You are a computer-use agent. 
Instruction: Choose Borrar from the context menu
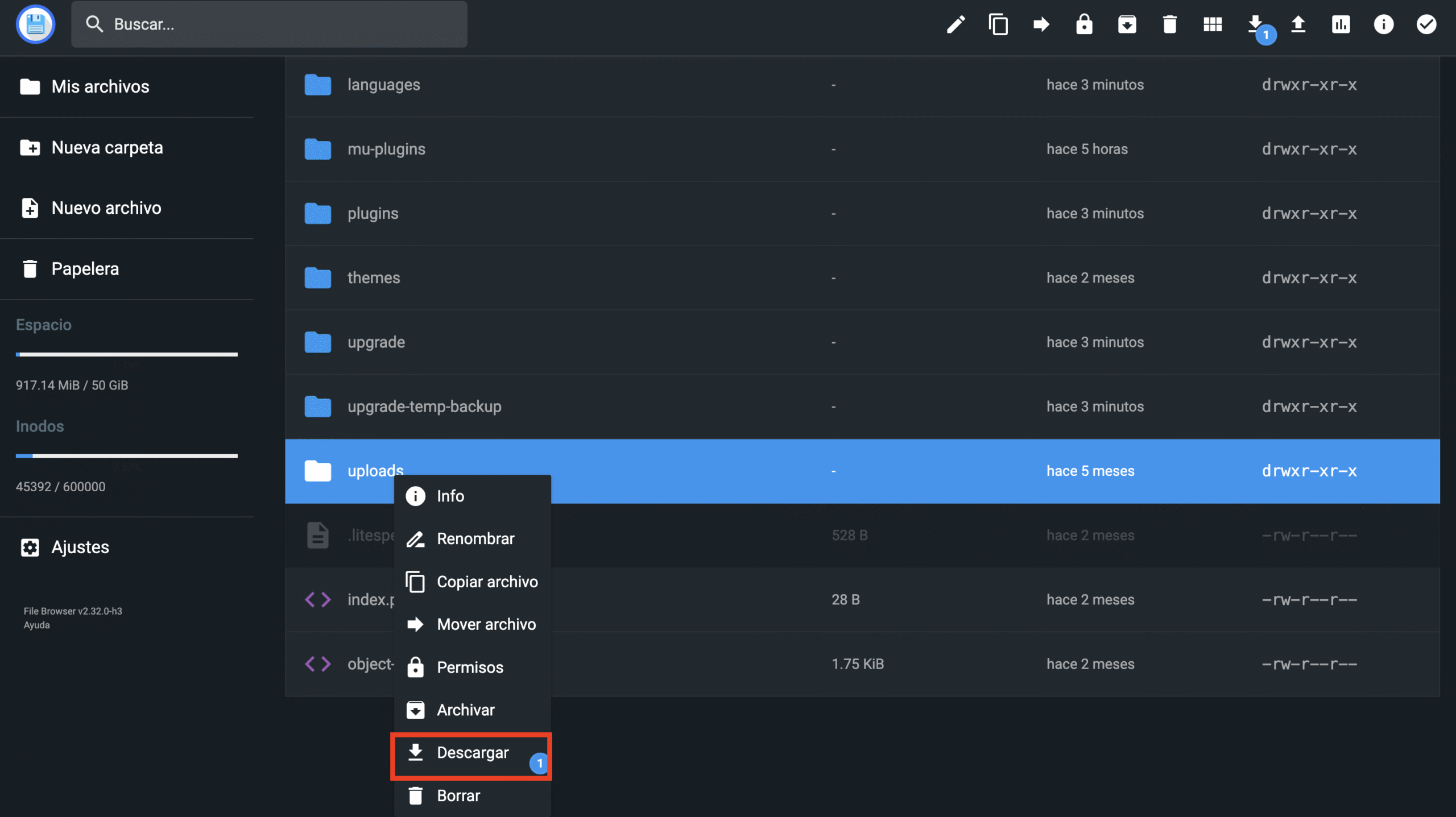pos(458,795)
